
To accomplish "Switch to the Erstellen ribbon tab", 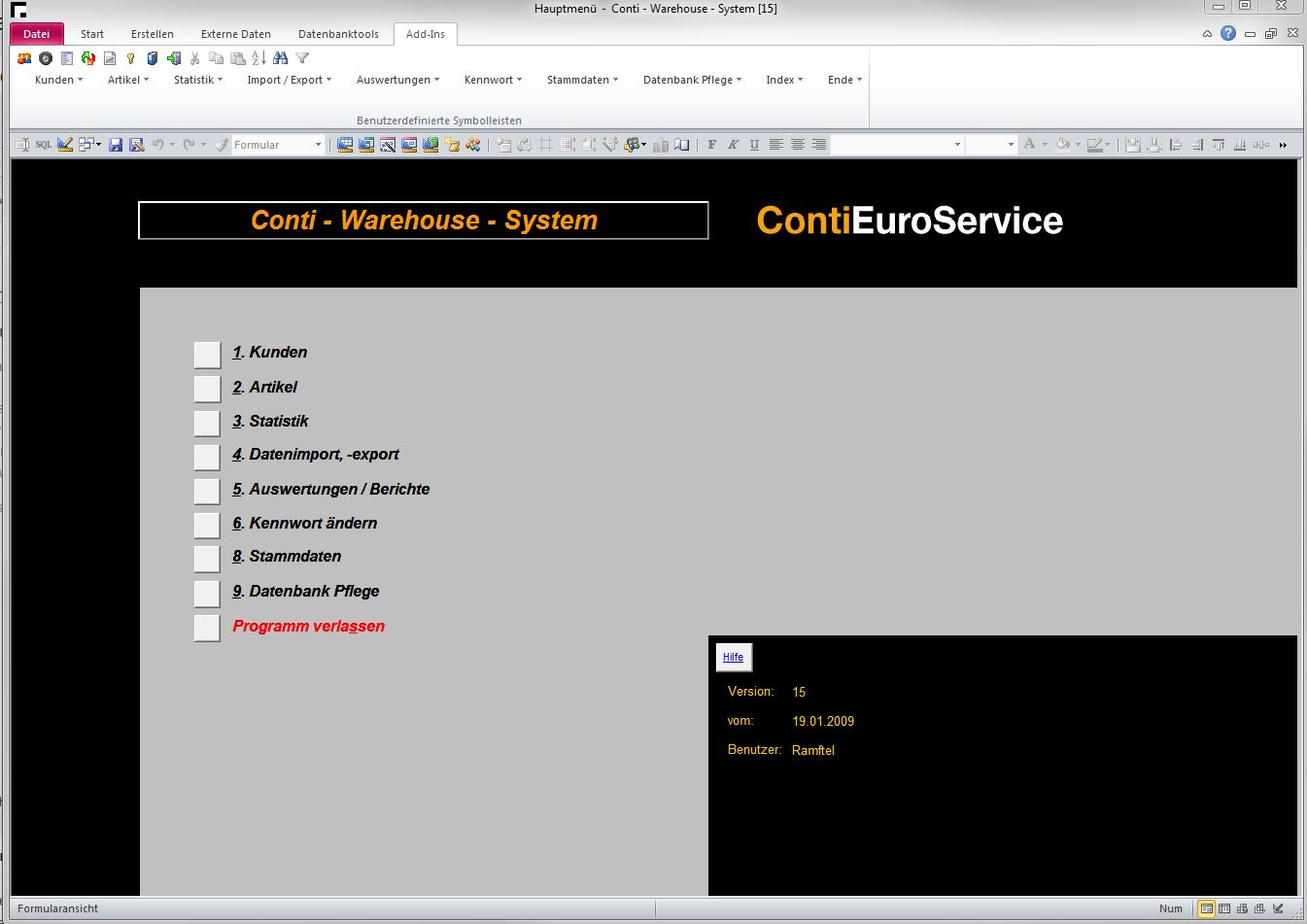I will point(153,34).
